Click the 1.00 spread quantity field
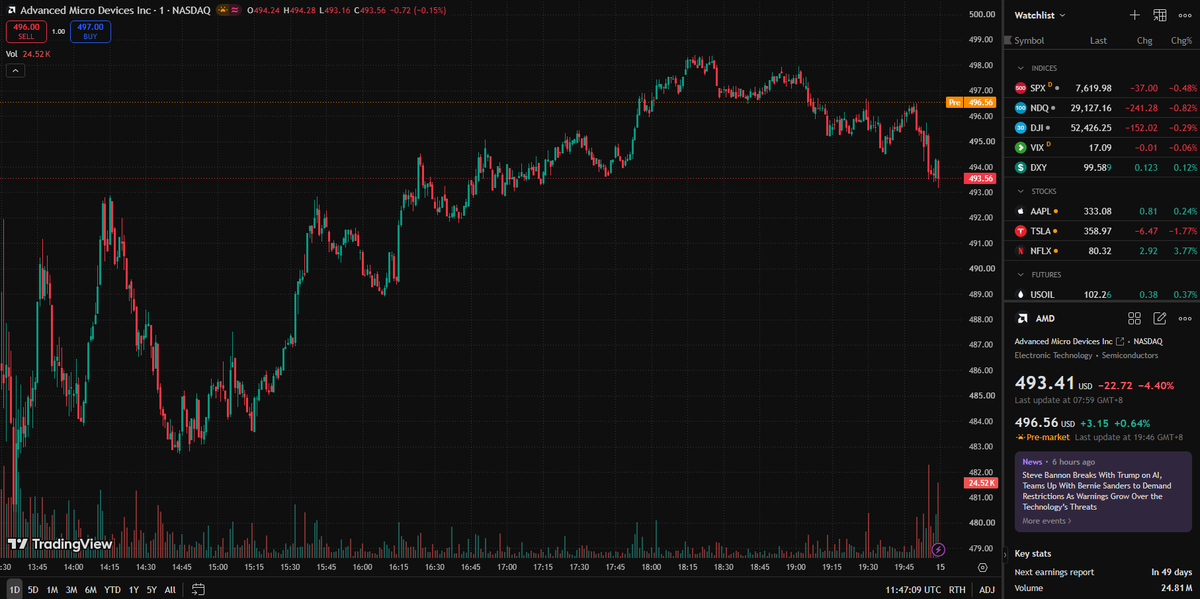1200x599 pixels. (58, 32)
